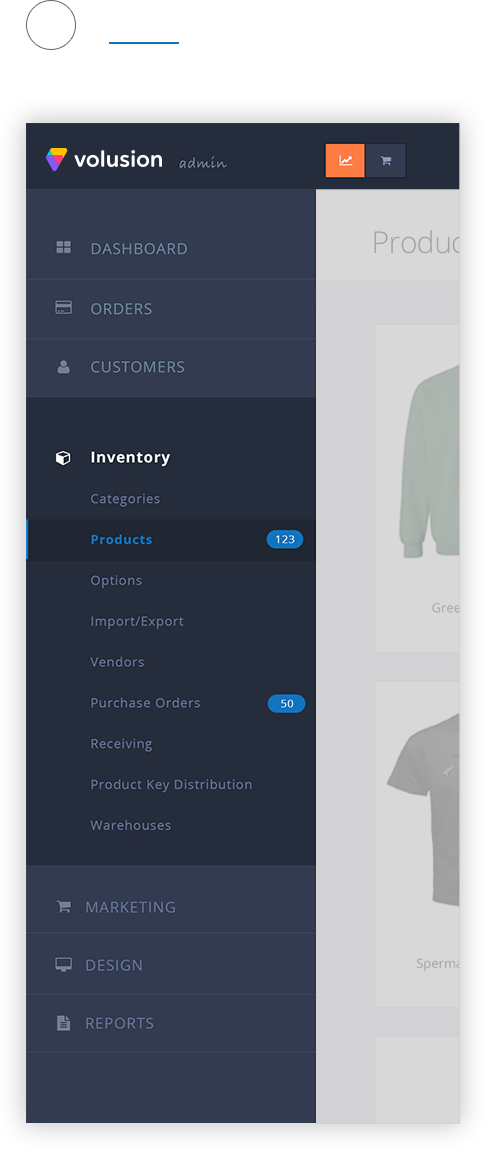Click the 123 badge beside Products
486x1149 pixels.
coord(284,539)
